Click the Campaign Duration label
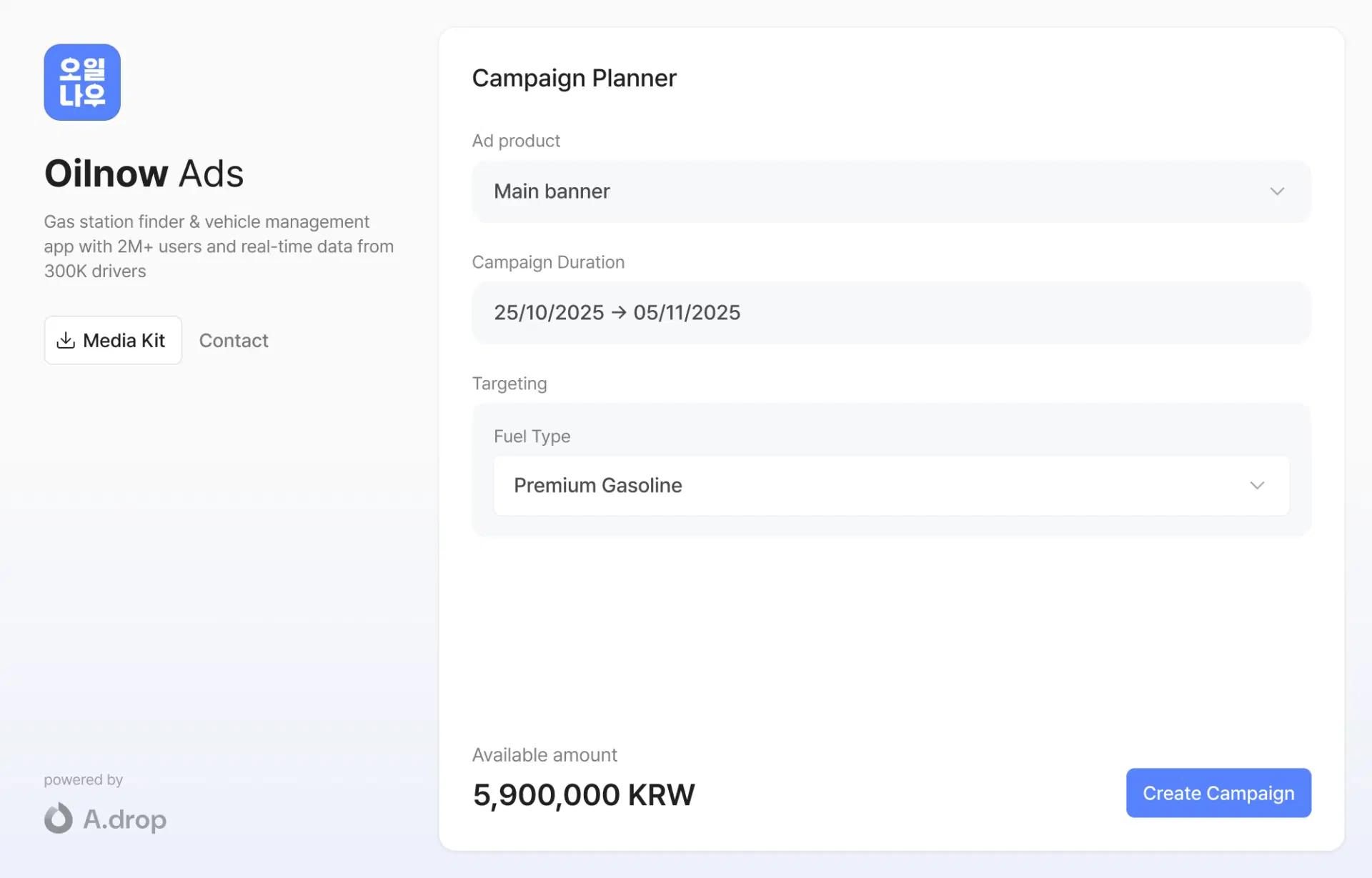 click(548, 262)
